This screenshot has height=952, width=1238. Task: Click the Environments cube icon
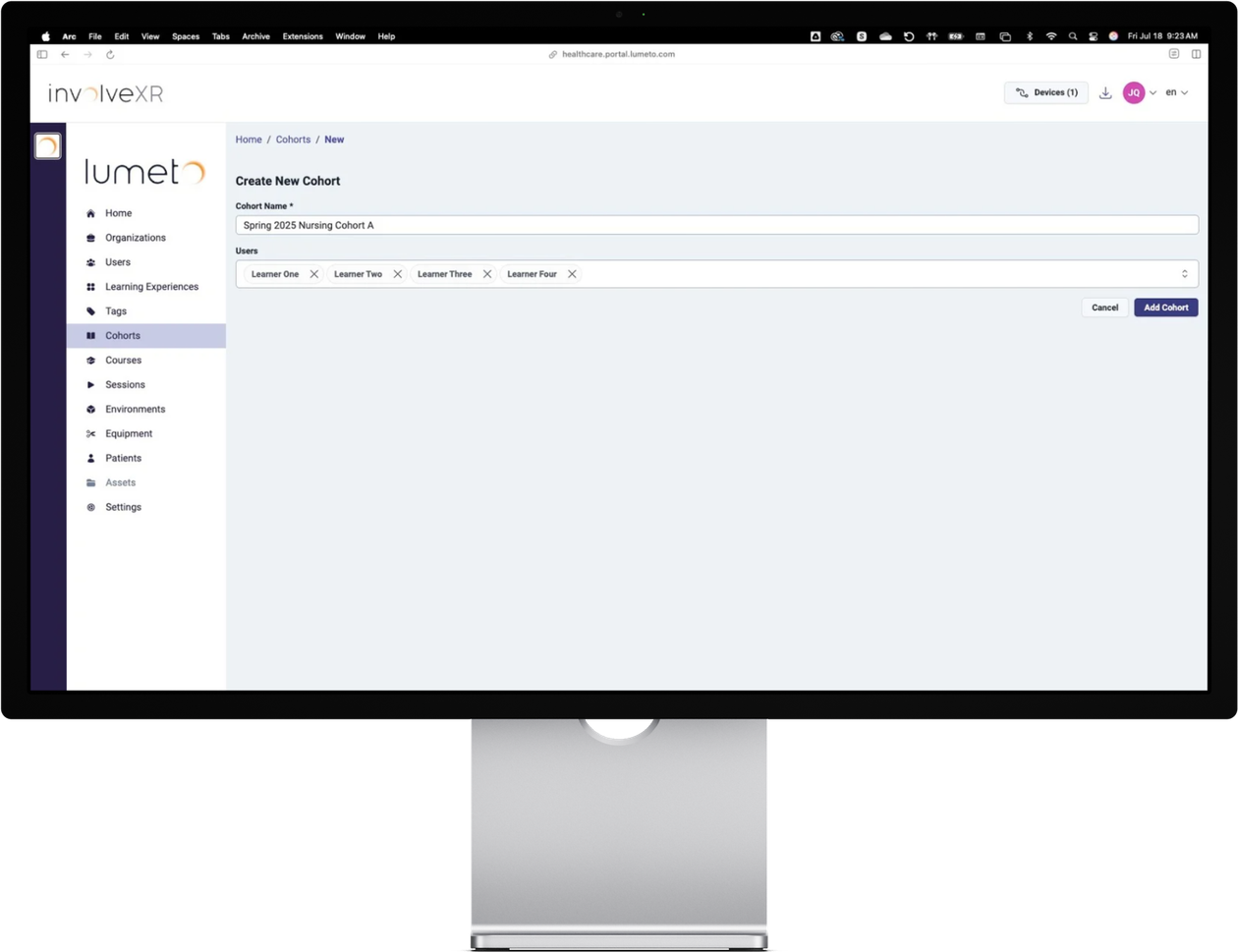point(90,410)
